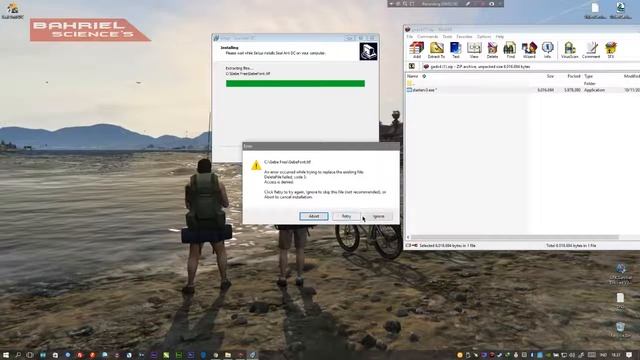Click the Type column header in WinRAR
This screenshot has width=640, height=360.
pos(588,76)
